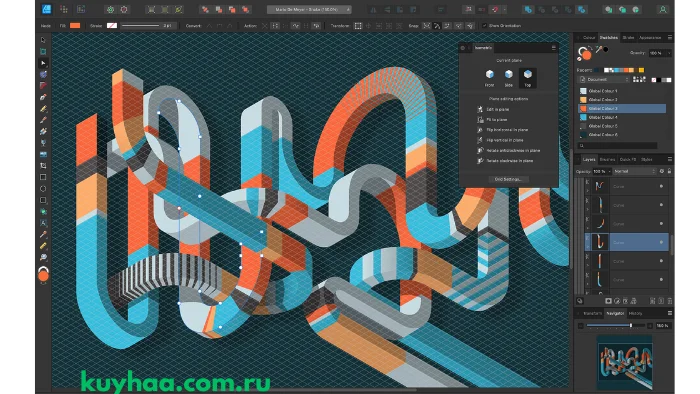Viewport: 700px width, 394px height.
Task: Click the account person icon
Action: pos(663,9)
